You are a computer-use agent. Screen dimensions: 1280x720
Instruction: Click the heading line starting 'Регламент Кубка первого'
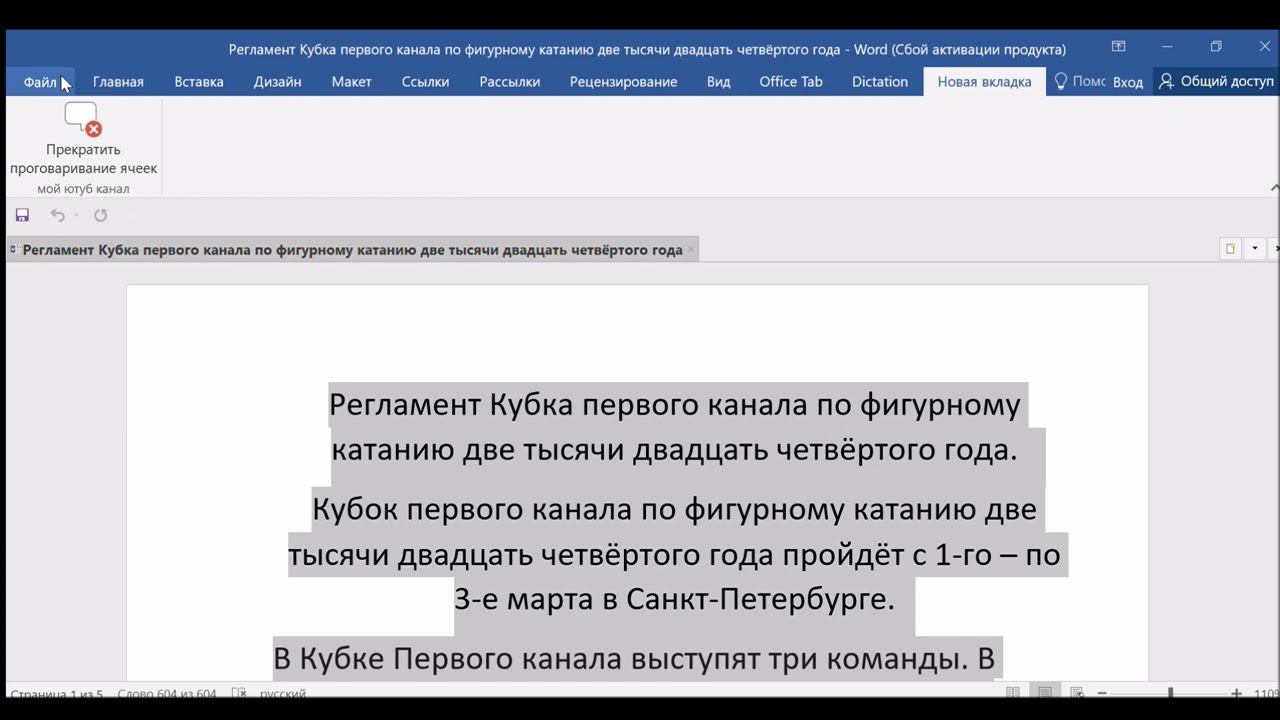[675, 404]
